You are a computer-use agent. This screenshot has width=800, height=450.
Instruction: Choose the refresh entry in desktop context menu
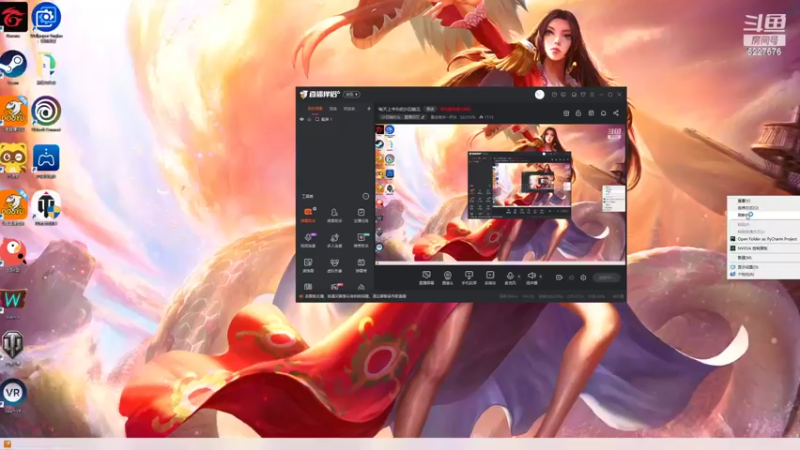point(764,215)
